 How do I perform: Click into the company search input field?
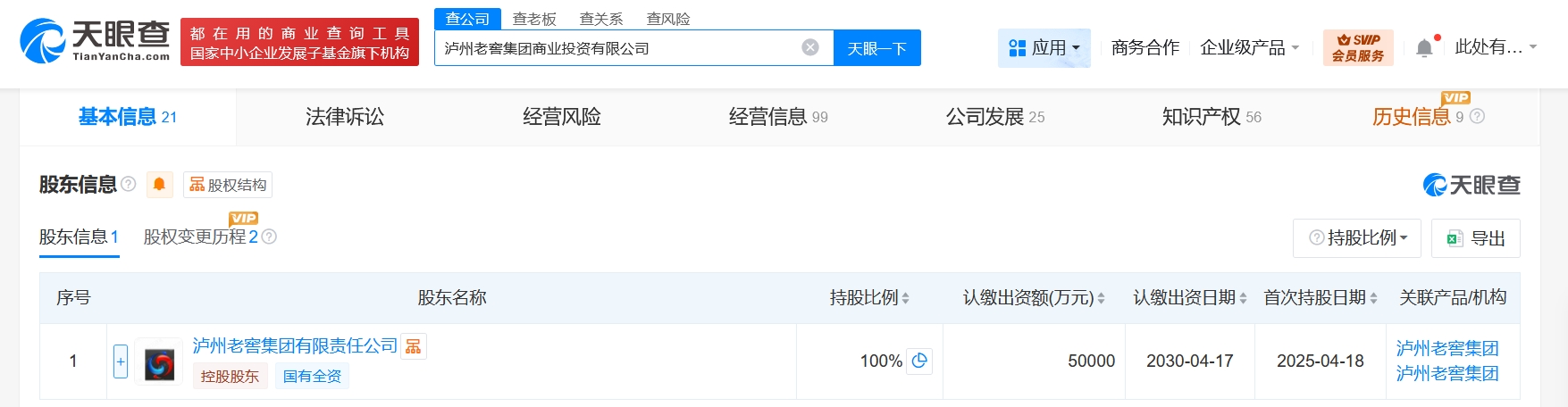point(616,48)
